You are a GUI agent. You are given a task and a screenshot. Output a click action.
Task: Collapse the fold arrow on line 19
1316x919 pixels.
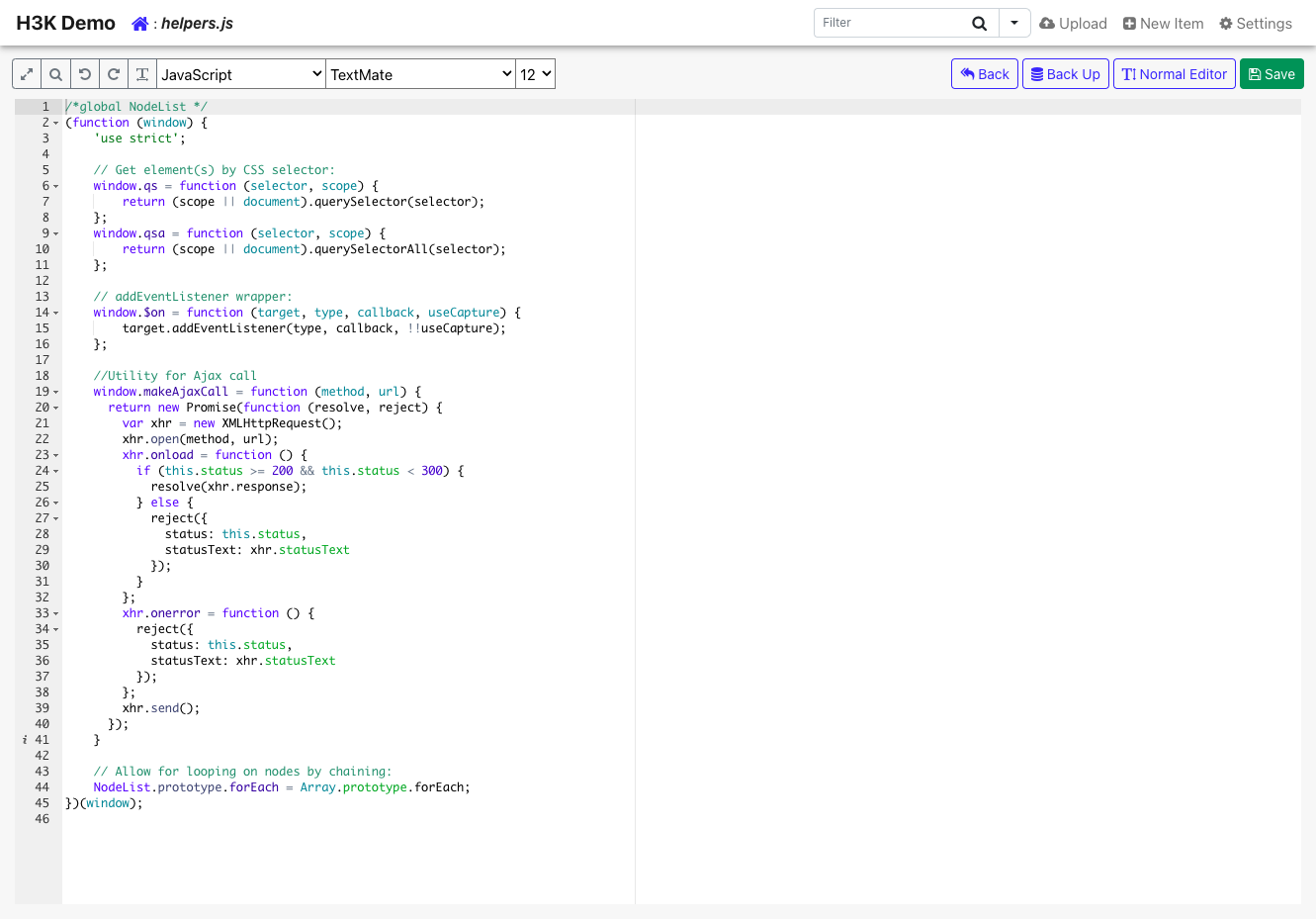click(x=56, y=392)
